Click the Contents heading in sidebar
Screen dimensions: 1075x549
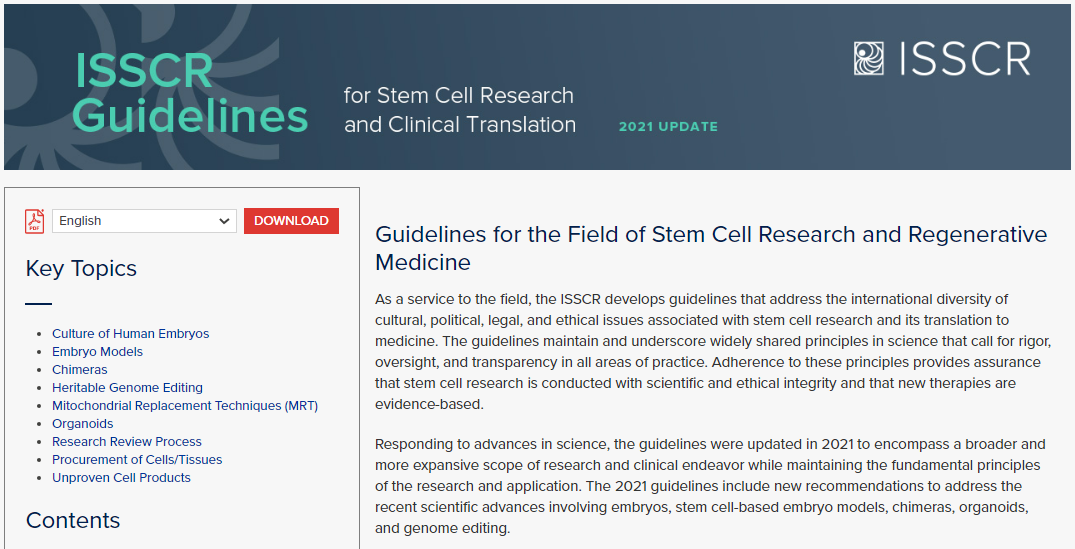(73, 520)
